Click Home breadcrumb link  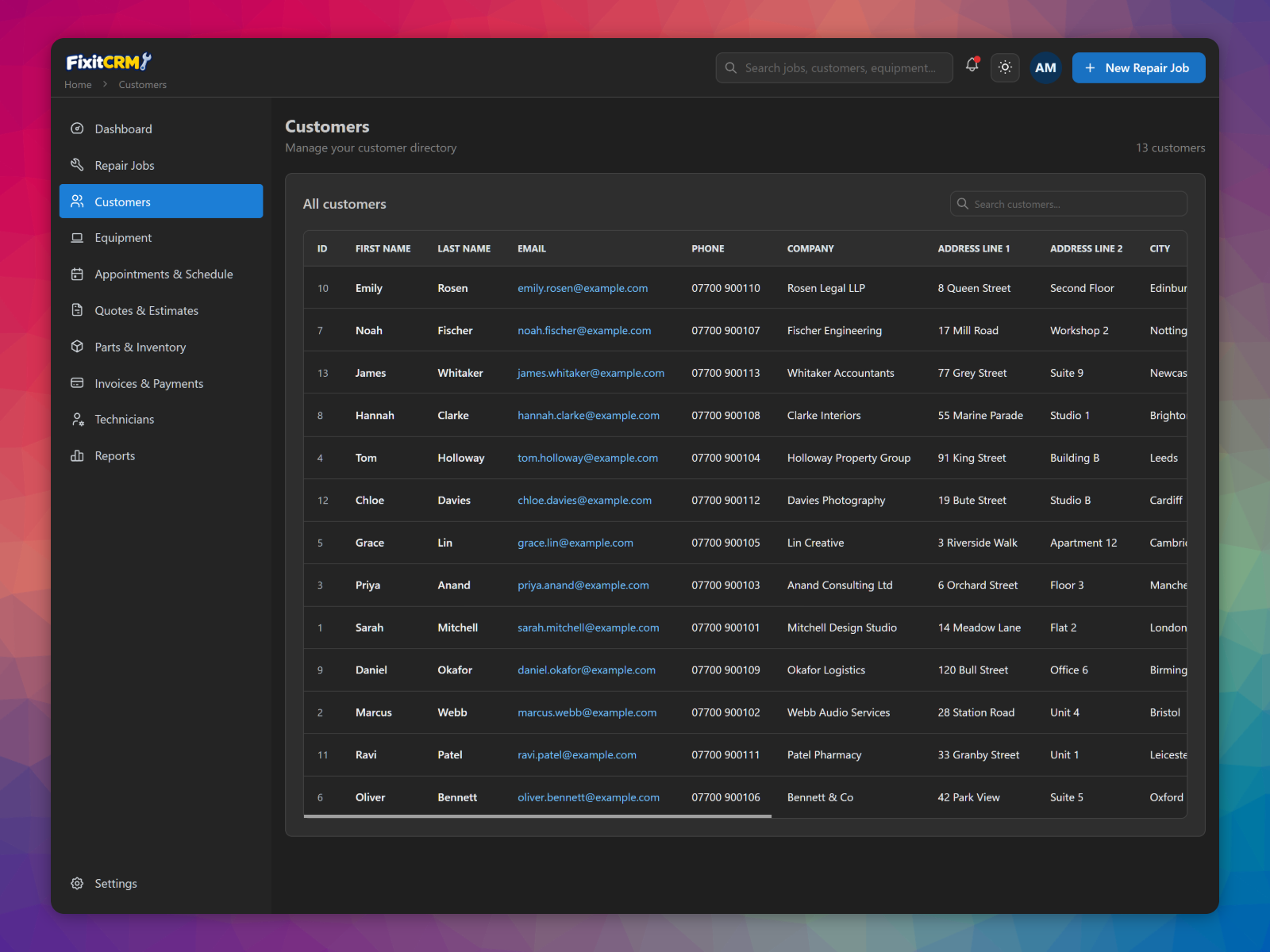coord(78,85)
